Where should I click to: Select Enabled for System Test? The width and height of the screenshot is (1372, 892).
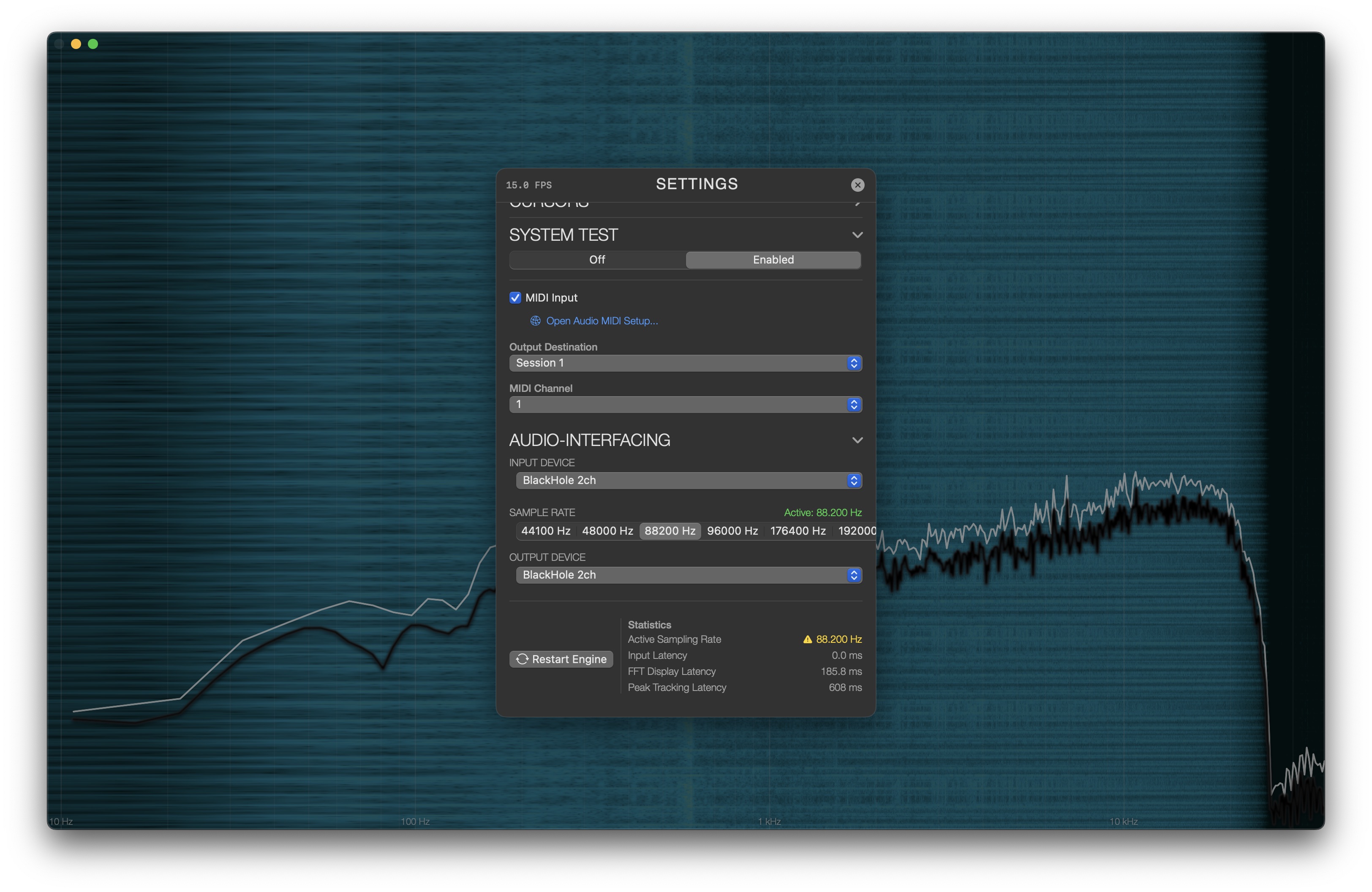[773, 260]
